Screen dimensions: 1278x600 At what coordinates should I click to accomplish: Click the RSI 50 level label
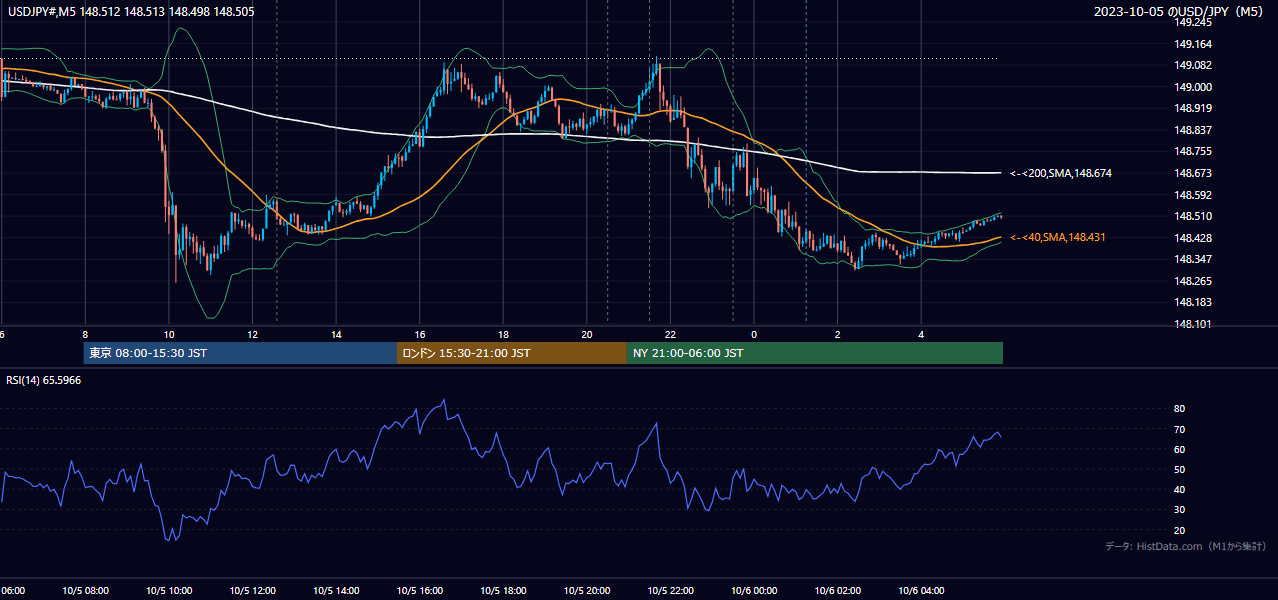(x=1179, y=469)
